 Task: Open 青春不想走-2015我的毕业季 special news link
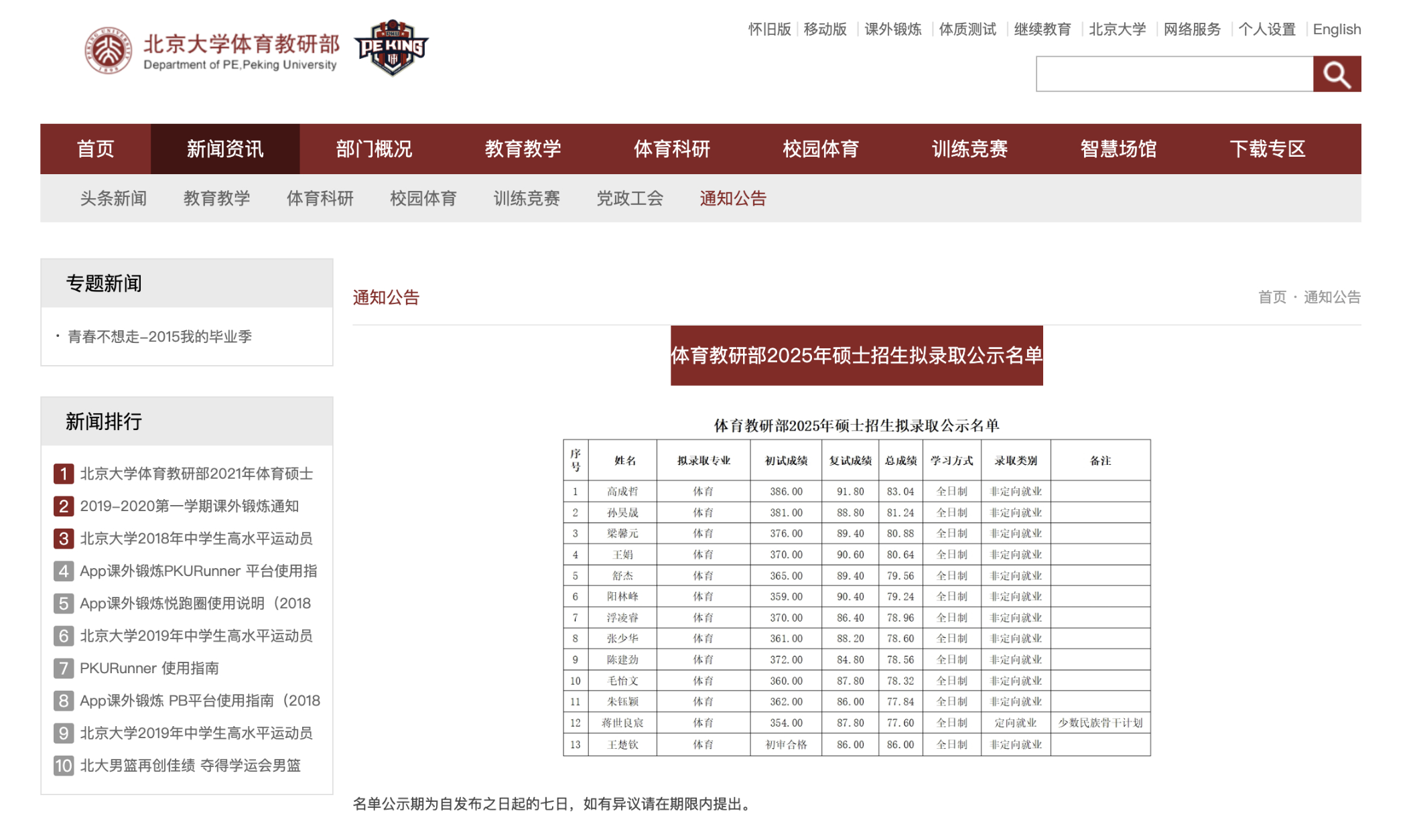(159, 336)
